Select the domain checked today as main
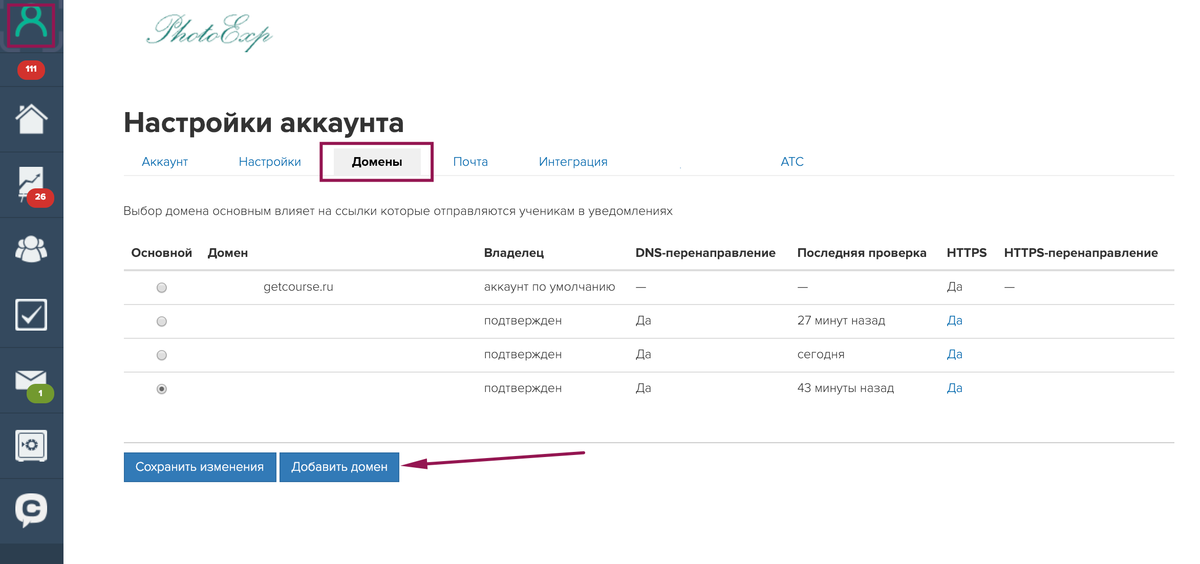The width and height of the screenshot is (1200, 564). click(x=162, y=355)
